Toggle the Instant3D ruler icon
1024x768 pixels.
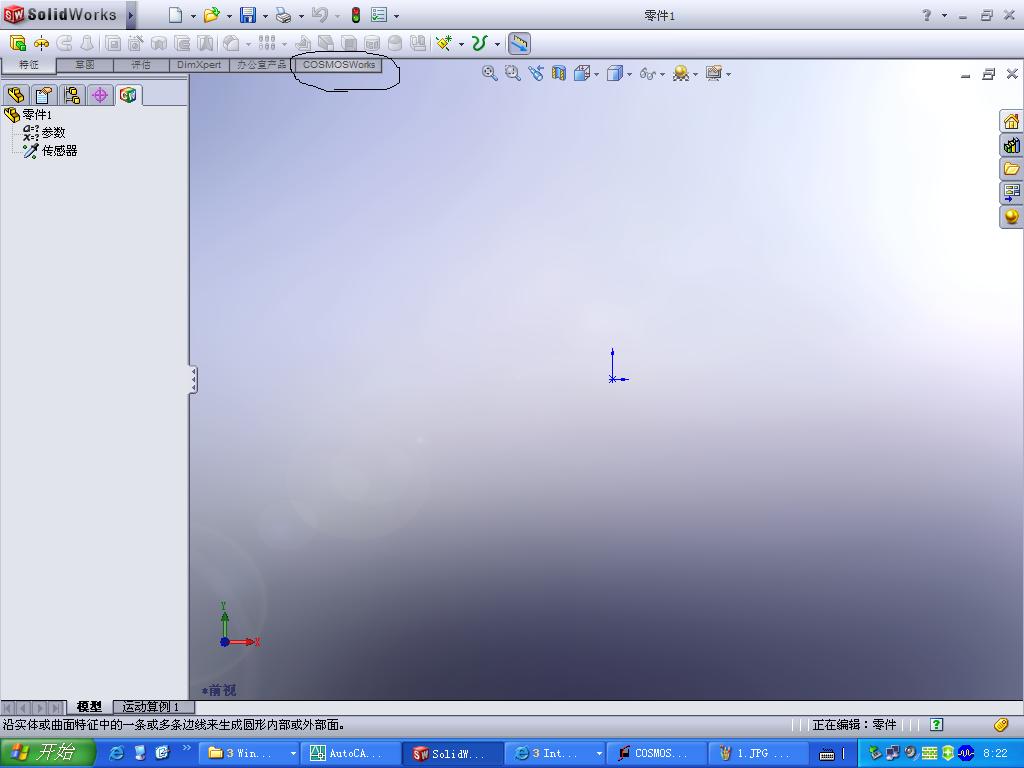(x=519, y=44)
